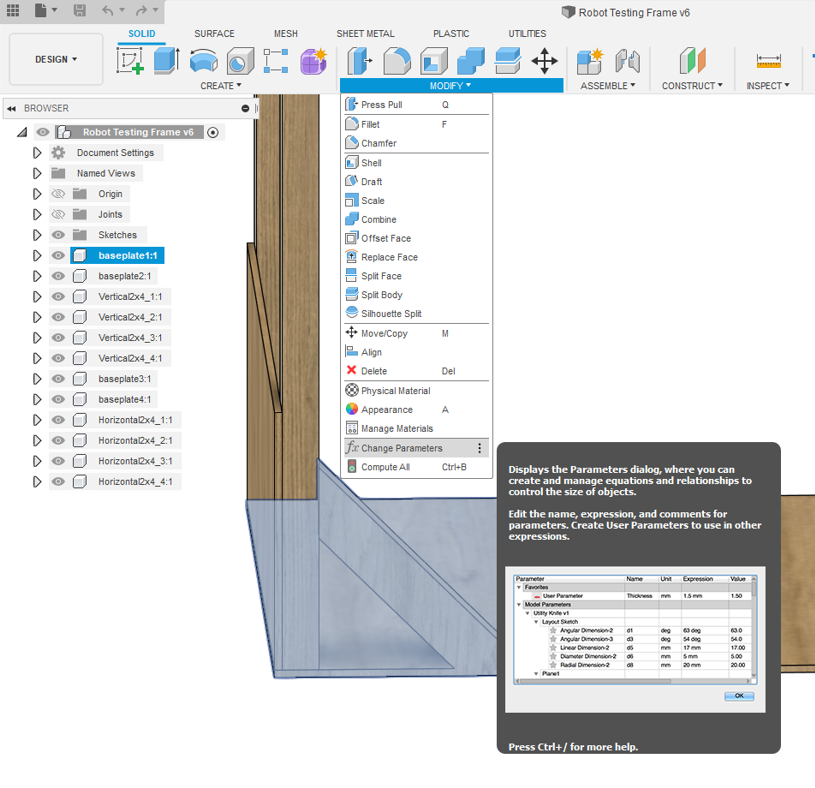Image resolution: width=815 pixels, height=788 pixels.
Task: Select the Create Form tool
Action: [x=313, y=60]
